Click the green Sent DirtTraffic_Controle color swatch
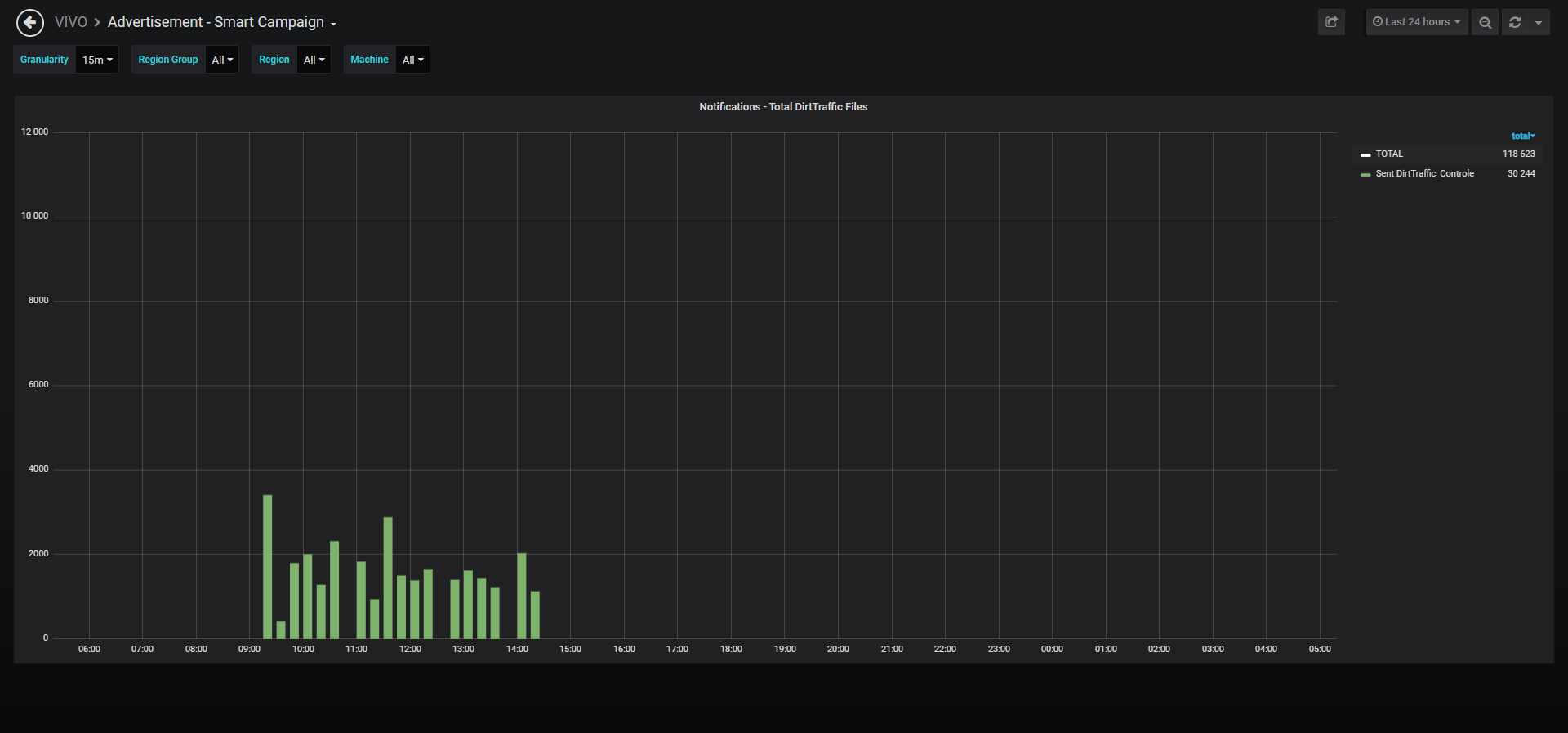 pyautogui.click(x=1365, y=174)
